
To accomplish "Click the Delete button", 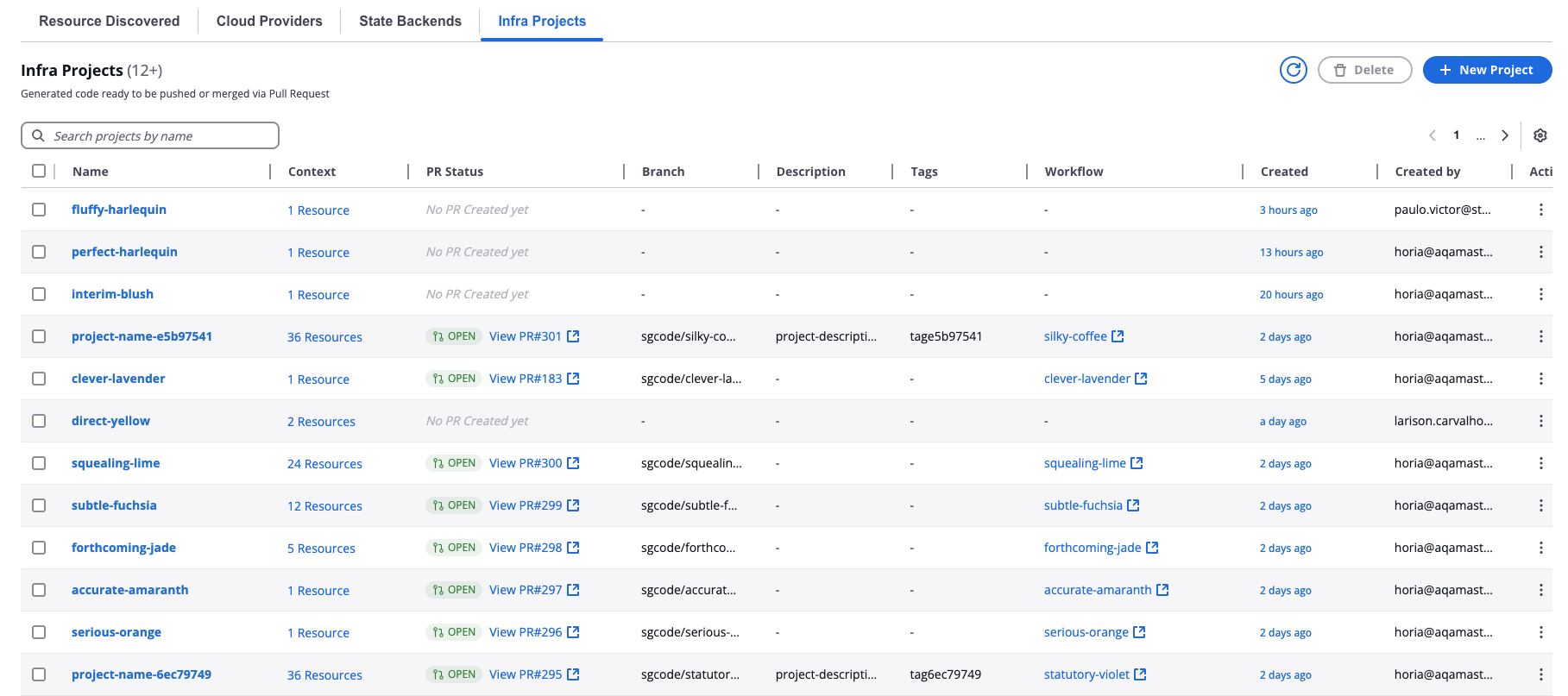I will click(x=1364, y=70).
